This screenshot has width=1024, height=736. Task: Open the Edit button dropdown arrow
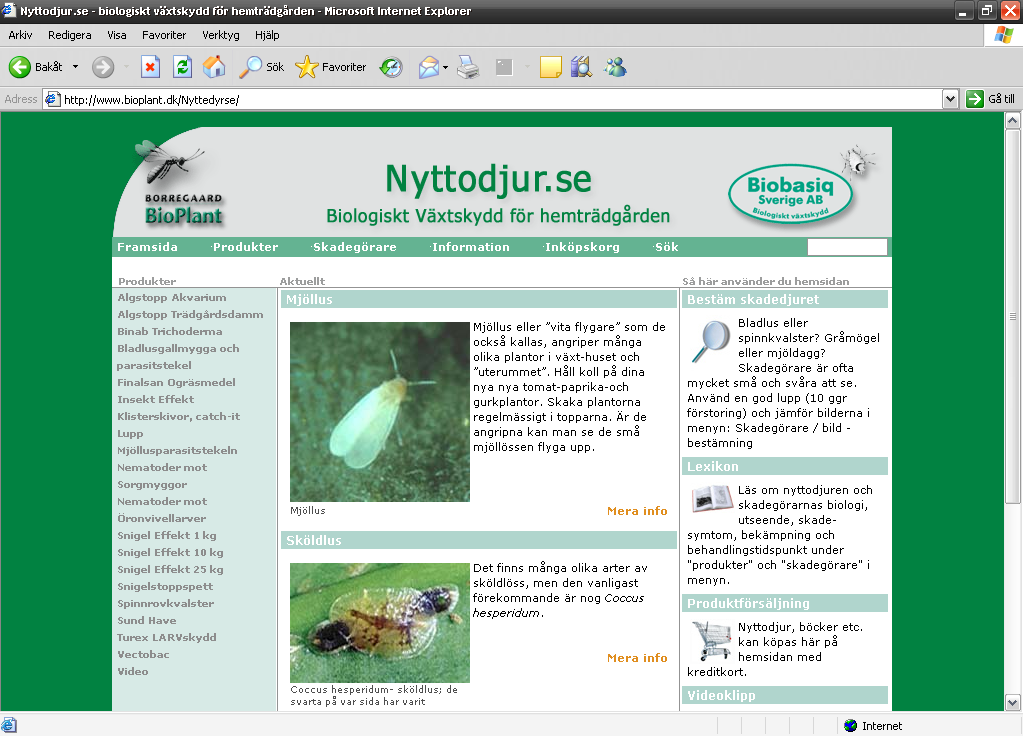click(x=526, y=67)
